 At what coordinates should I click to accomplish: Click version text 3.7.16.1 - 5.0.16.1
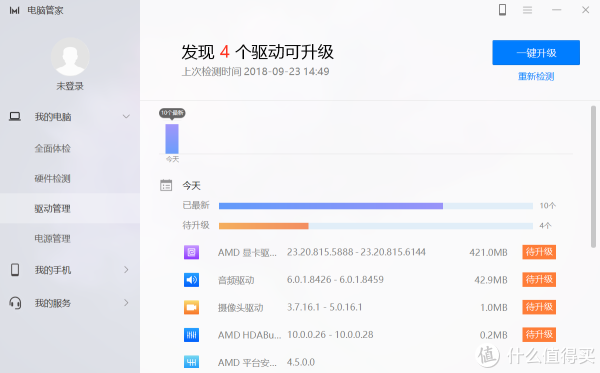[x=324, y=307]
